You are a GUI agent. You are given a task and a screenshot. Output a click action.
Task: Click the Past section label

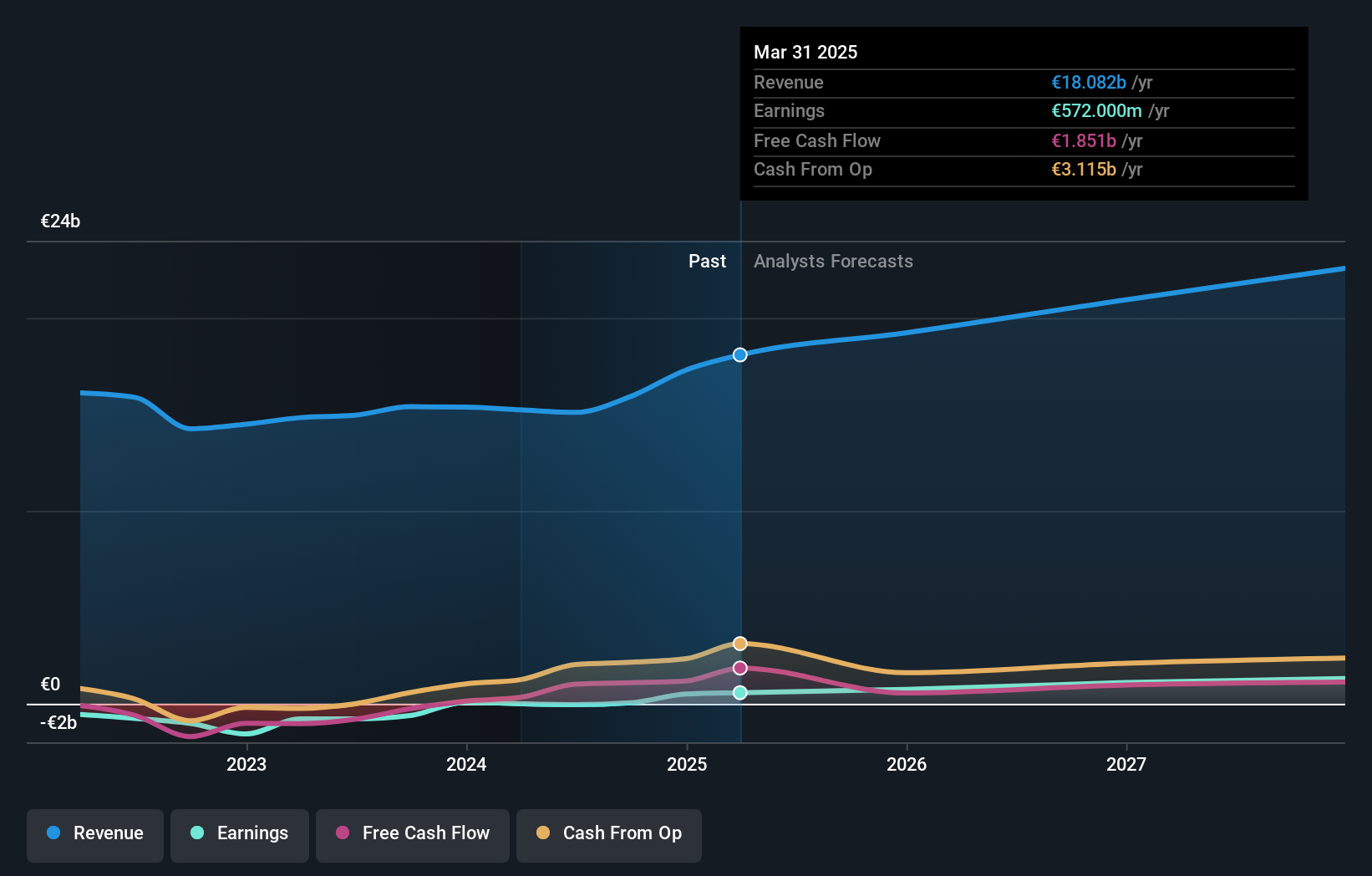coord(707,262)
